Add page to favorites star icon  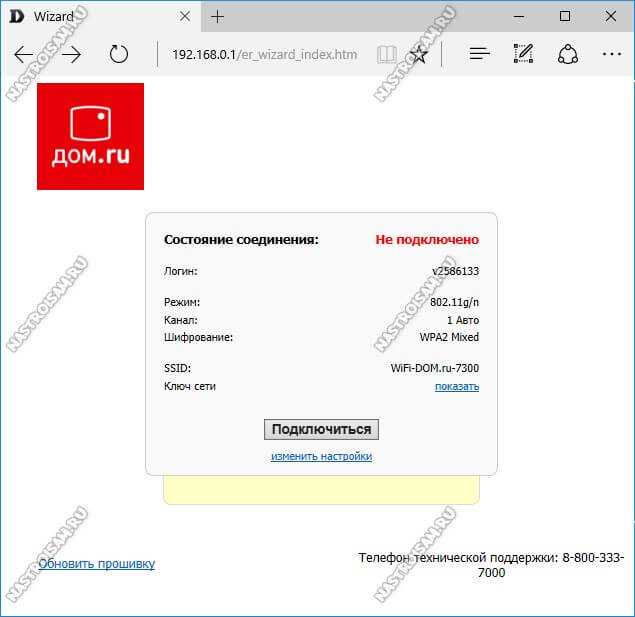pyautogui.click(x=418, y=54)
